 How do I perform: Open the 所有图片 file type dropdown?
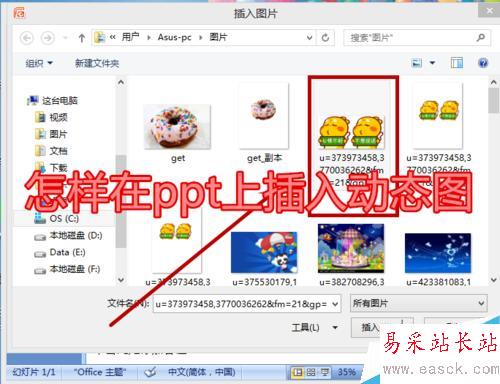(419, 303)
